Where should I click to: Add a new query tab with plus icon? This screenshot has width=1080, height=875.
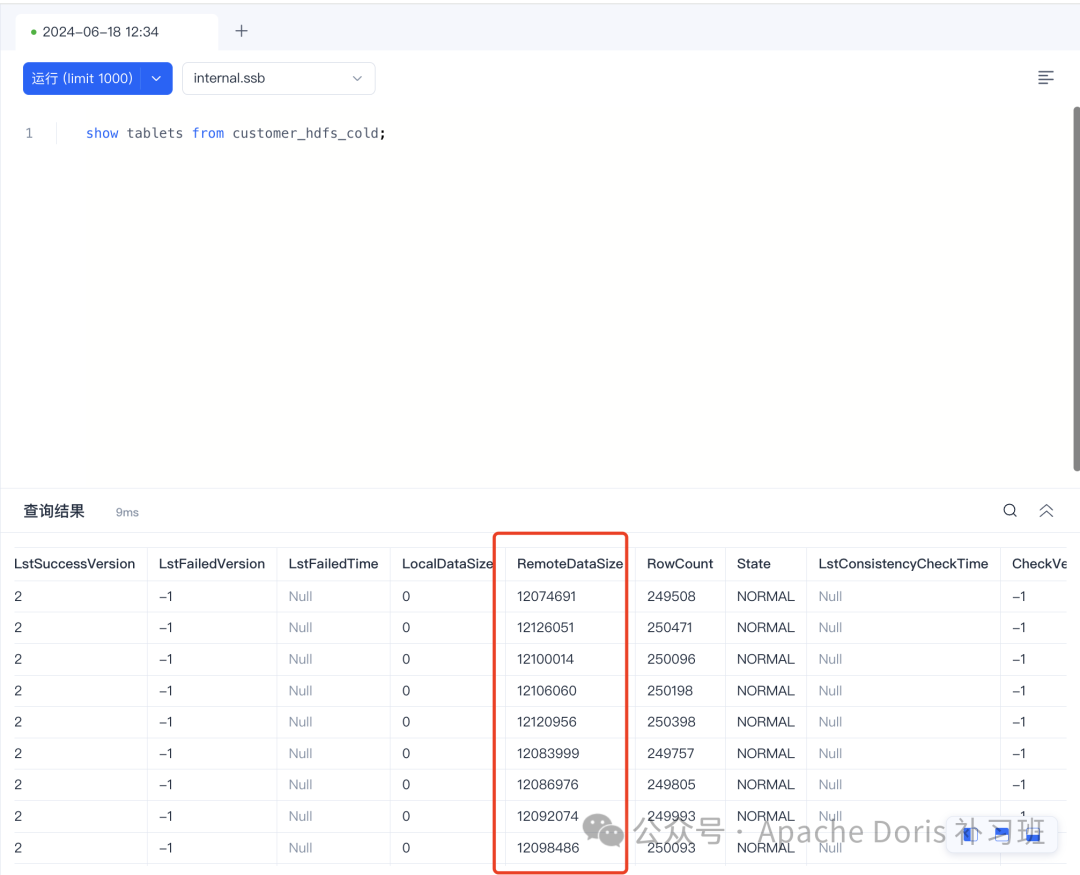click(241, 31)
